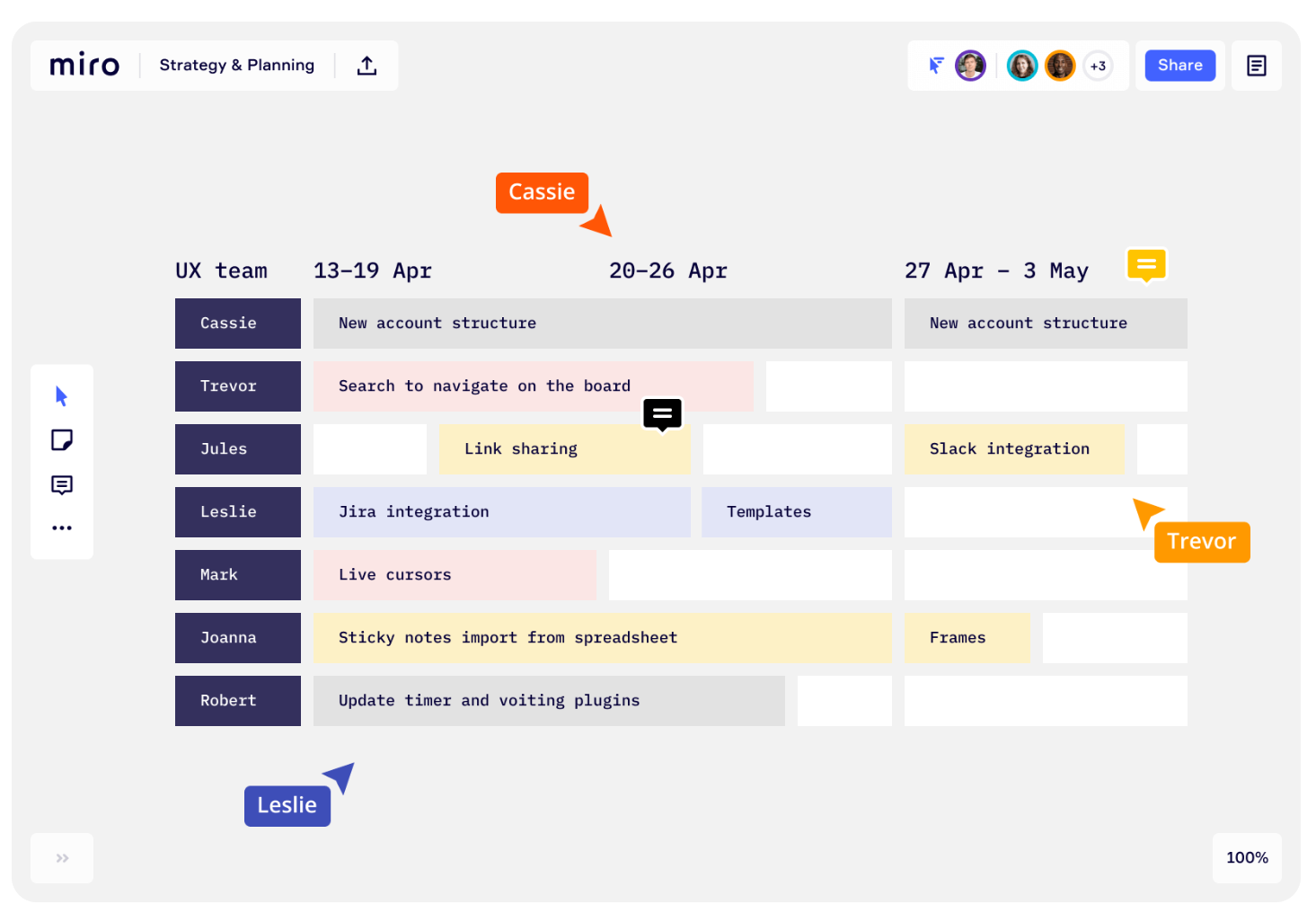Open more tools three-dot menu

(62, 527)
